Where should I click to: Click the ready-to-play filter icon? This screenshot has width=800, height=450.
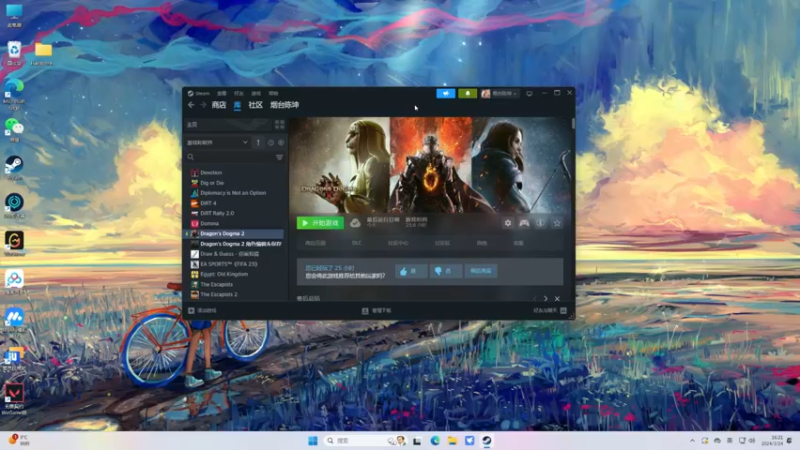[281, 143]
